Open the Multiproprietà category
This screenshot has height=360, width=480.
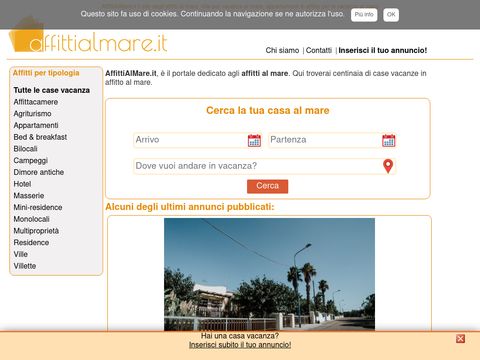coord(36,231)
